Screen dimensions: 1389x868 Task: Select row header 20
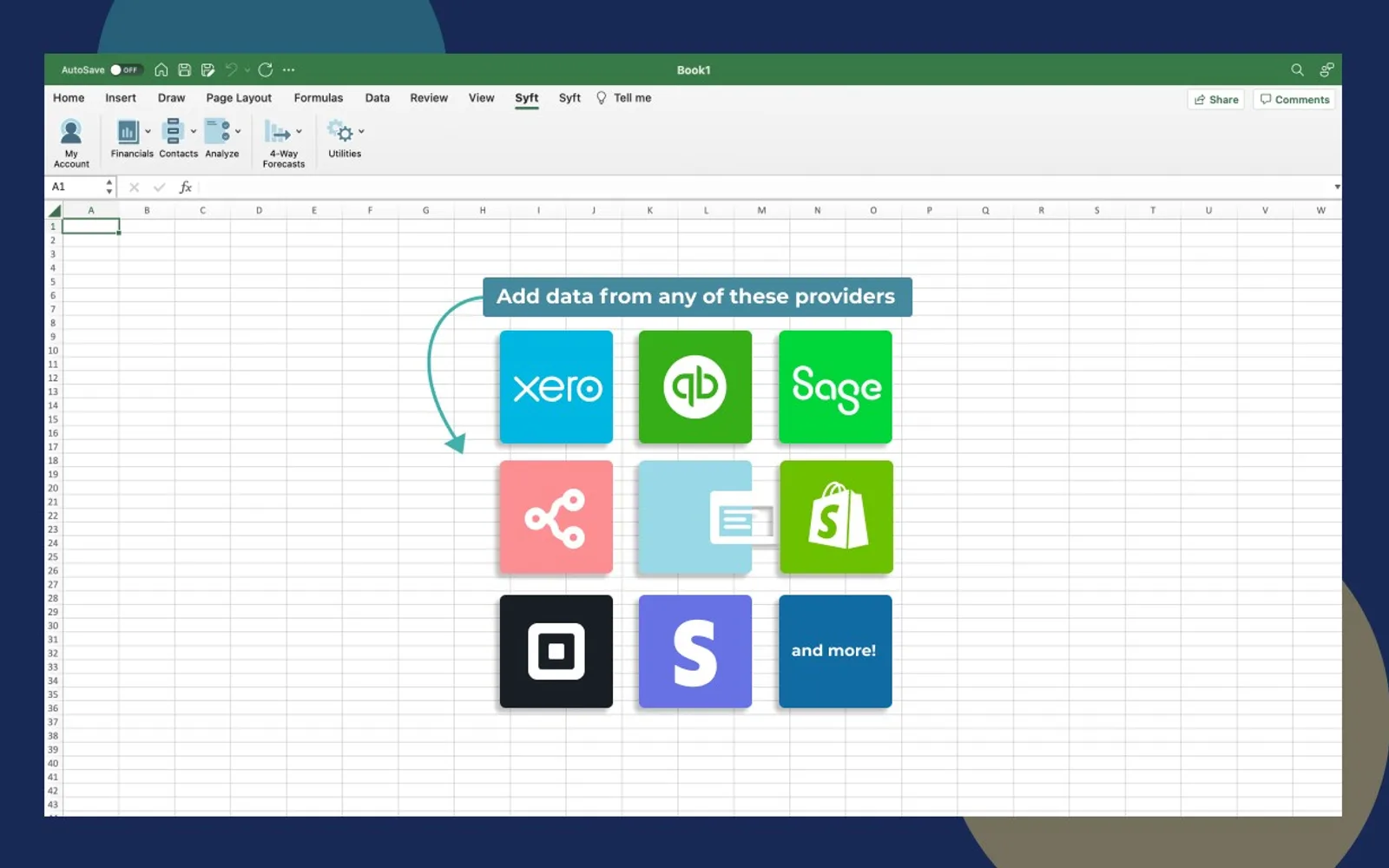pyautogui.click(x=53, y=489)
